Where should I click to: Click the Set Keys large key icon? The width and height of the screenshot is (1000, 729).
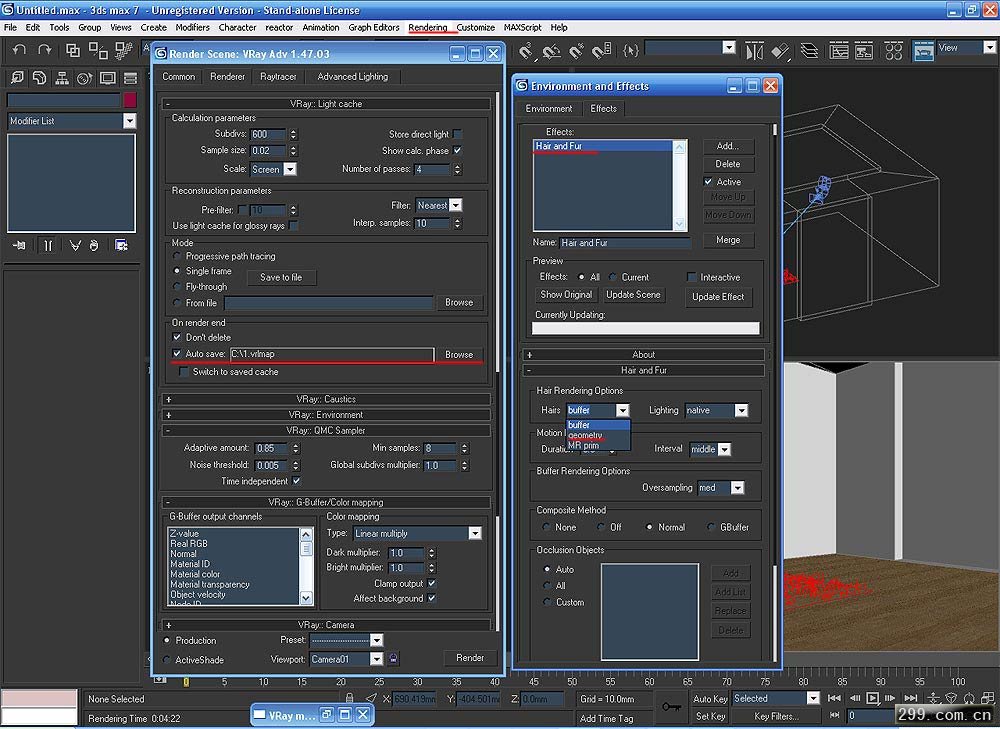pyautogui.click(x=671, y=706)
